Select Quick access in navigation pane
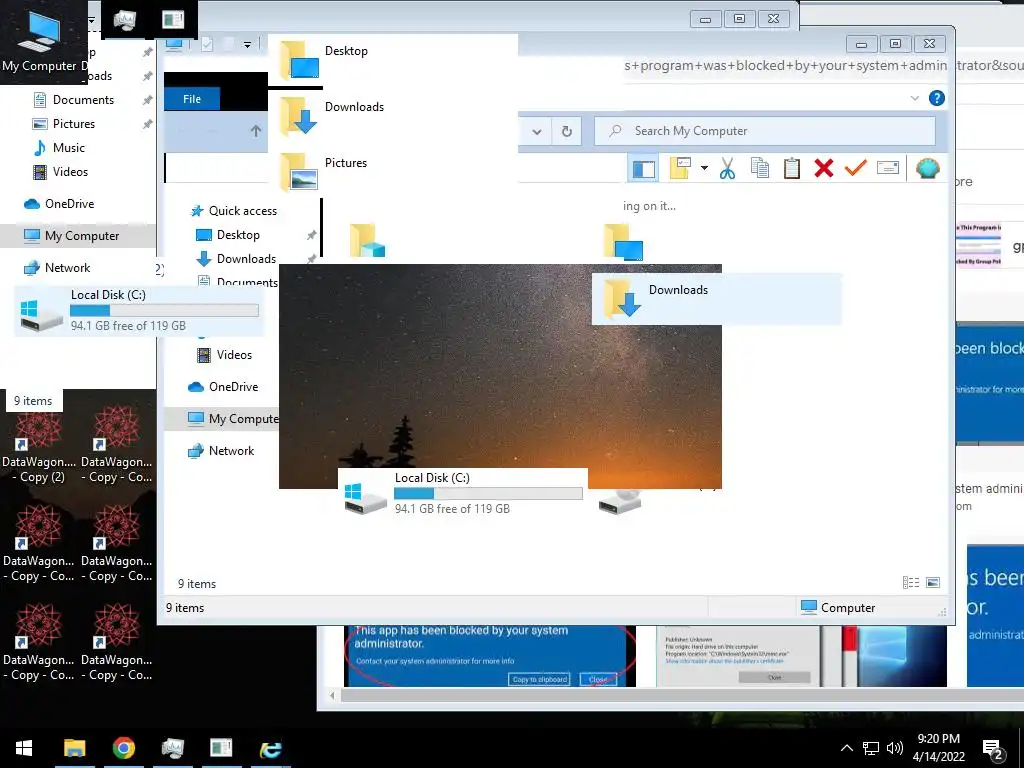Viewport: 1024px width, 768px height. [x=242, y=211]
